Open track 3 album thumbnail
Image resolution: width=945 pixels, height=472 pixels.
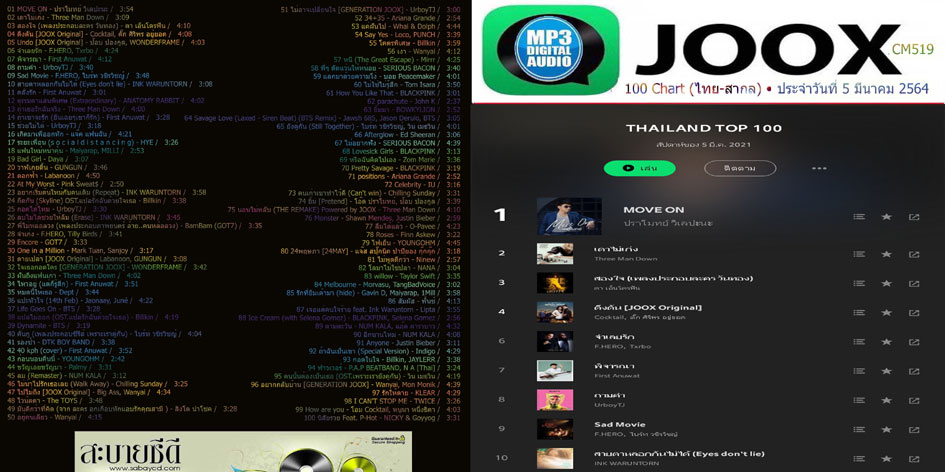pyautogui.click(x=555, y=283)
